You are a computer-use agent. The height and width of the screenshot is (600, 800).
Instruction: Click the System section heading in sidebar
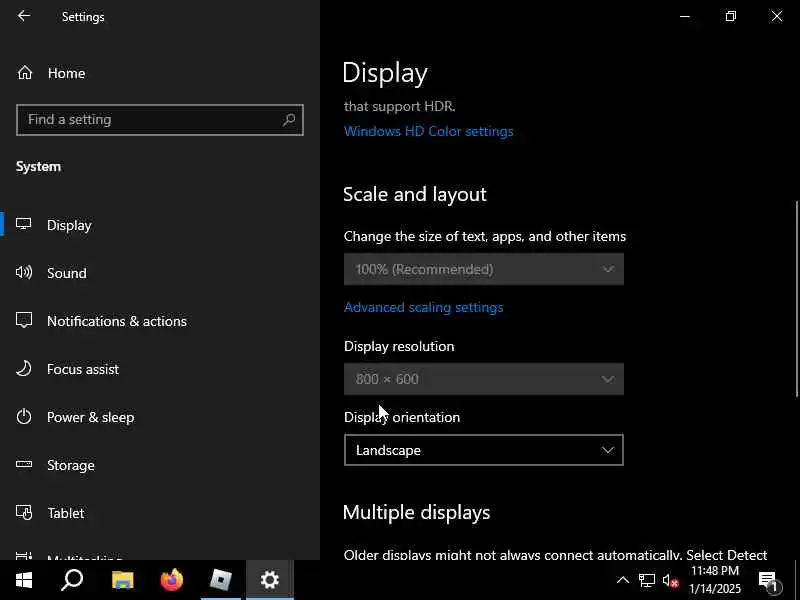click(38, 166)
